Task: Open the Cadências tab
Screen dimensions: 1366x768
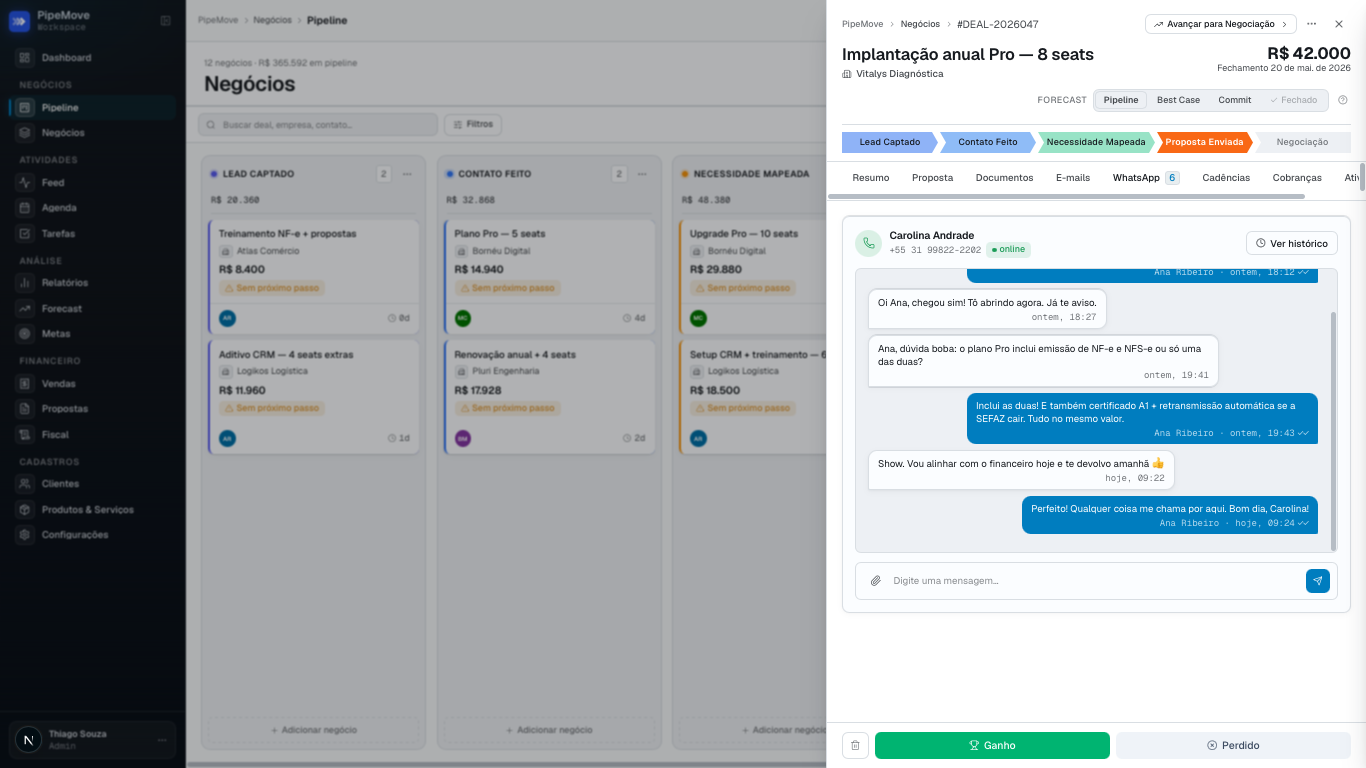Action: tap(1226, 178)
